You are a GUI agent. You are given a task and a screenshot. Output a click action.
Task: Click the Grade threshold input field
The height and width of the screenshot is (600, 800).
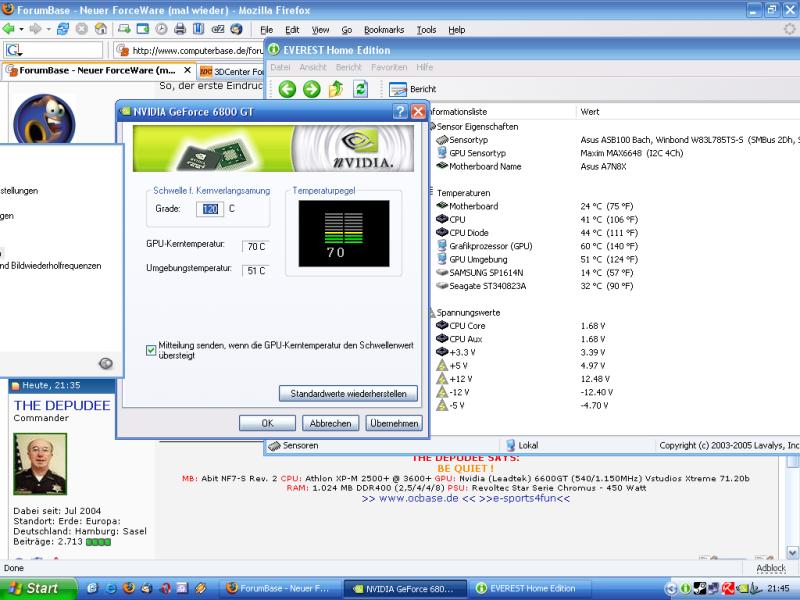[210, 209]
